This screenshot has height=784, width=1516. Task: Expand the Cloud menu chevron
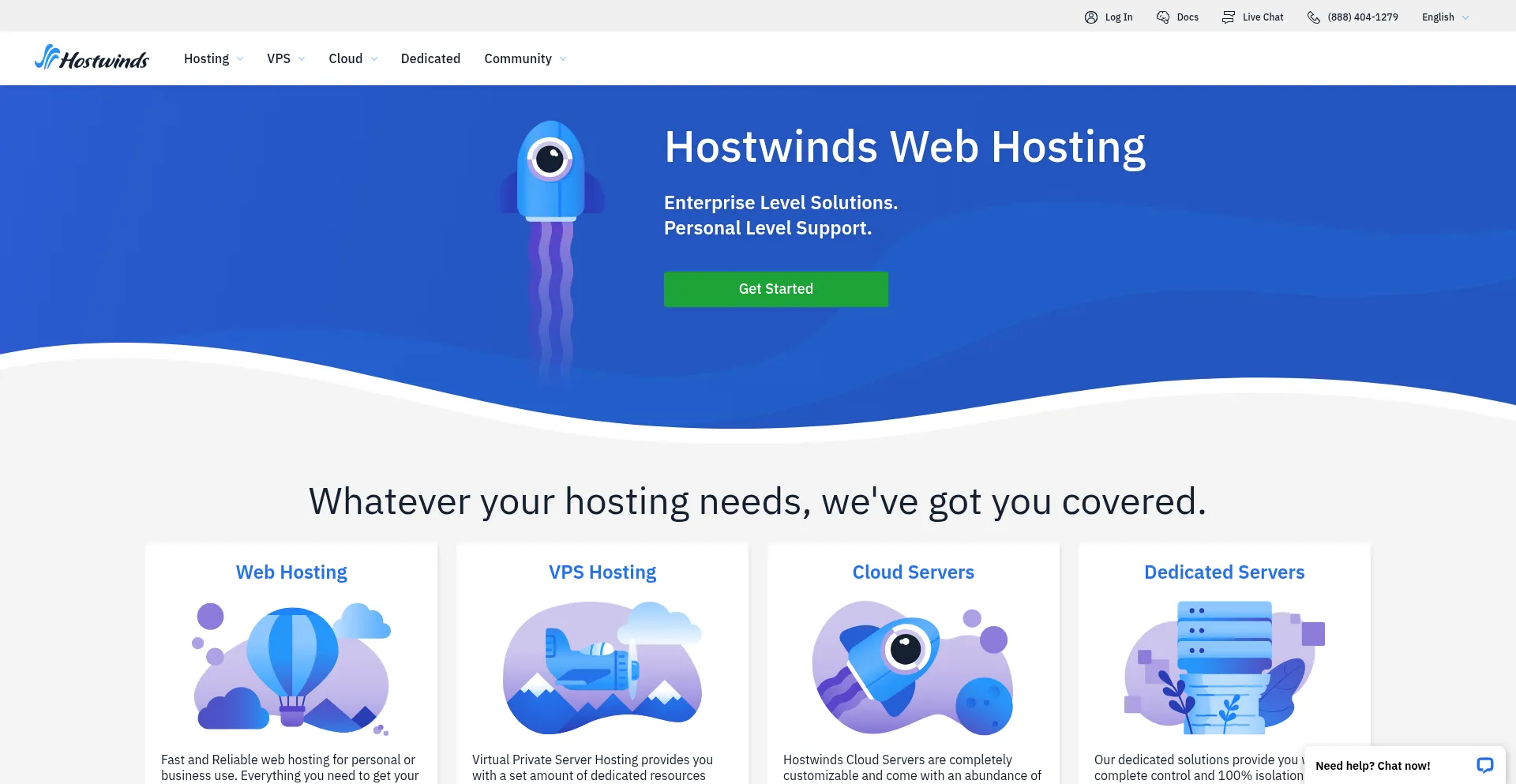point(374,59)
